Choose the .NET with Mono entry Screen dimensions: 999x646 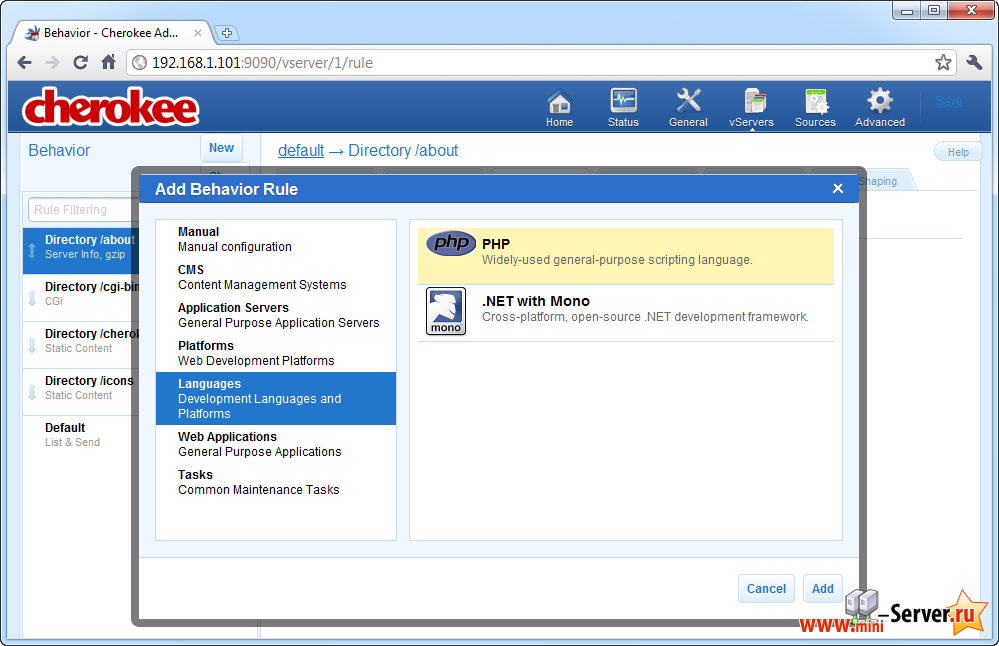[x=626, y=313]
